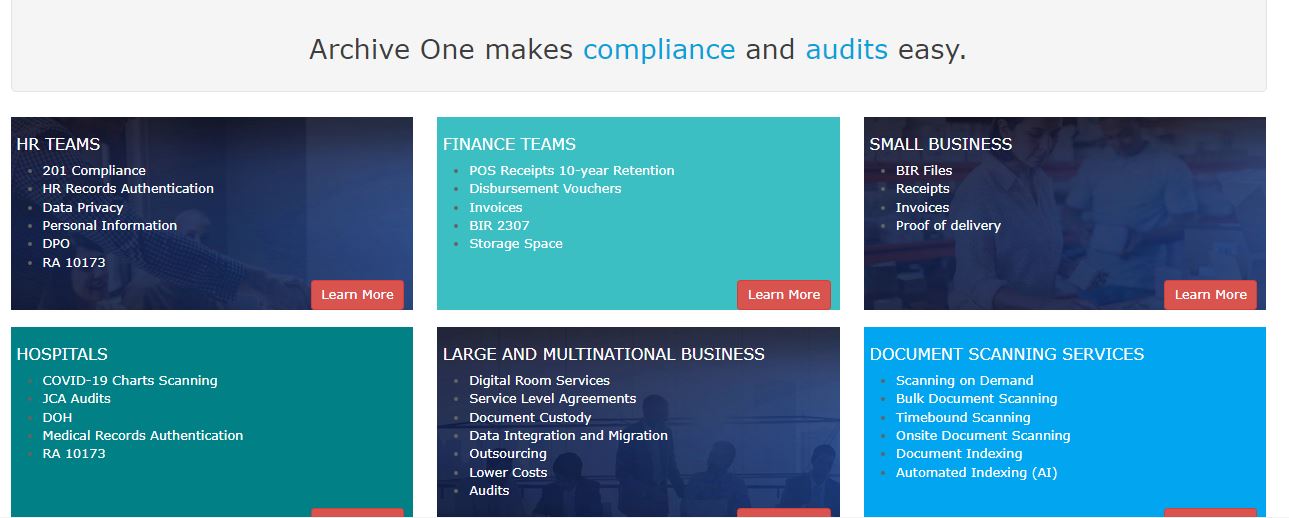Click 'Service Level Agreements' list item
Viewport: 1289px width, 518px height.
tap(553, 399)
